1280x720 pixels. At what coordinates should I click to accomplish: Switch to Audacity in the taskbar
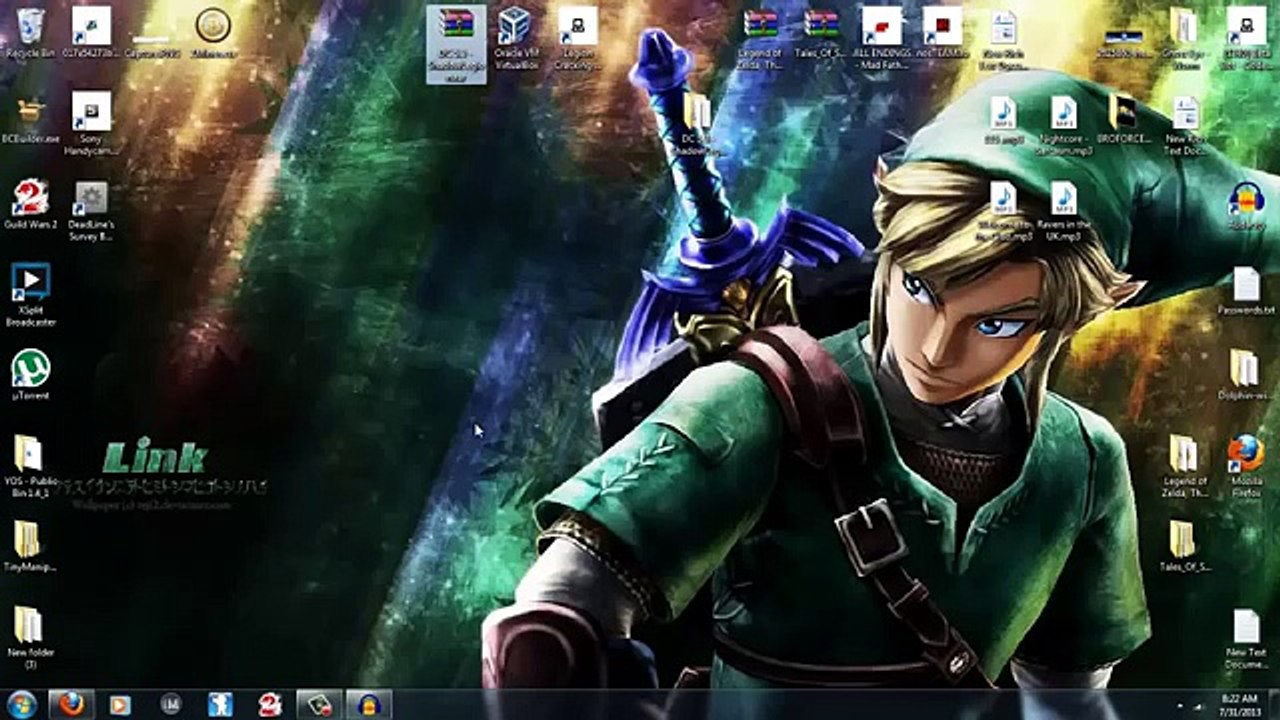point(369,704)
